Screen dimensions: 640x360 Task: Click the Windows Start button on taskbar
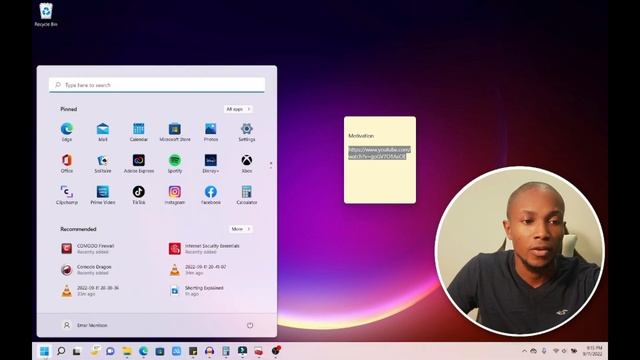44,351
